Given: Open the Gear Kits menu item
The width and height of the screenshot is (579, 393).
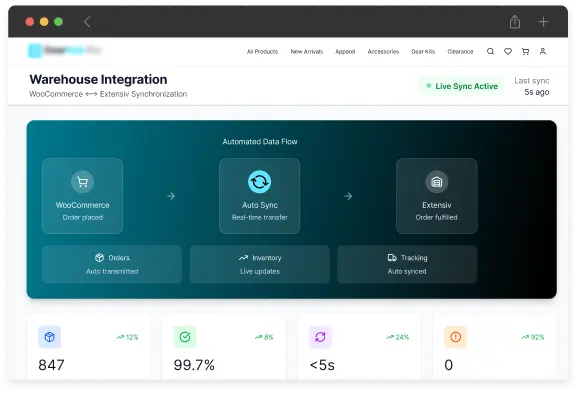Looking at the screenshot, I should [x=423, y=52].
